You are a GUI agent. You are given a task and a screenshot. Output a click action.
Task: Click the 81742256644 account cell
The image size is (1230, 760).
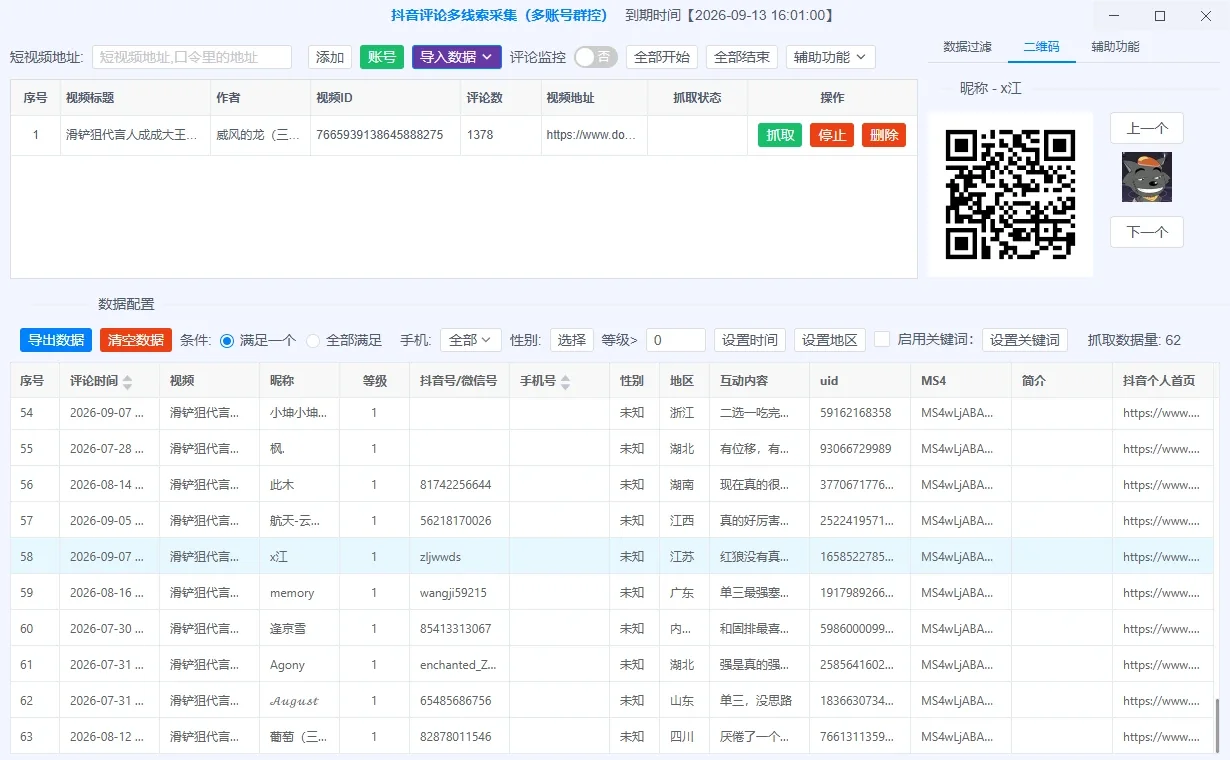[x=459, y=485]
